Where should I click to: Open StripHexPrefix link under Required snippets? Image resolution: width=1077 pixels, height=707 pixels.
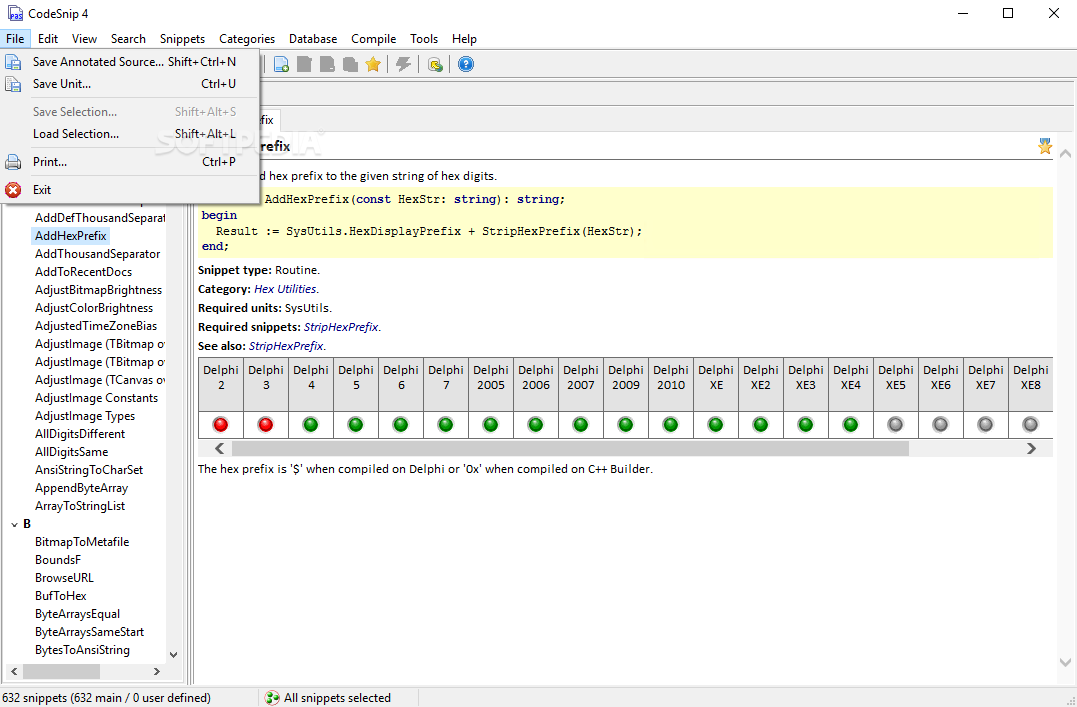[341, 327]
